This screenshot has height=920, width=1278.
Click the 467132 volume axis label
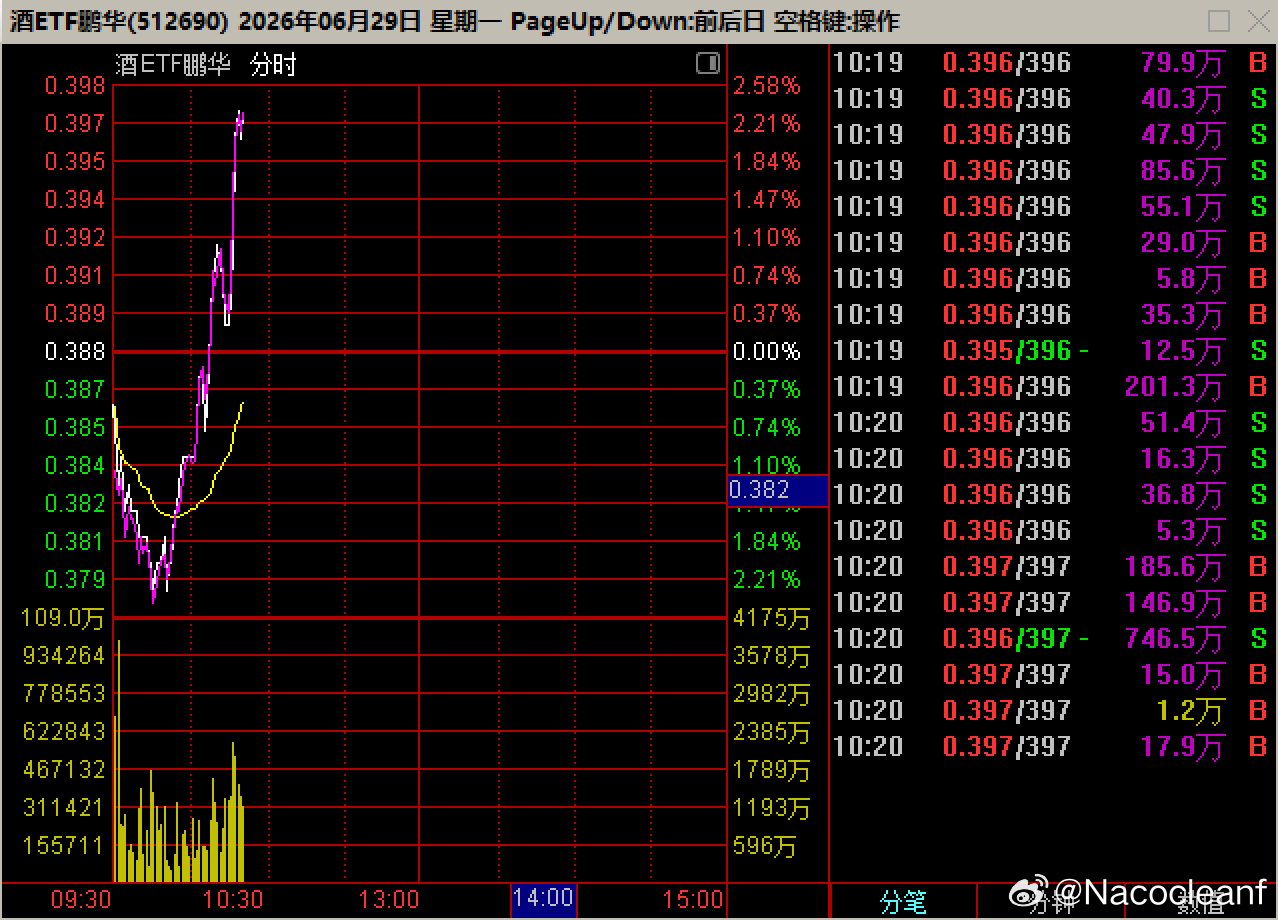coord(63,769)
